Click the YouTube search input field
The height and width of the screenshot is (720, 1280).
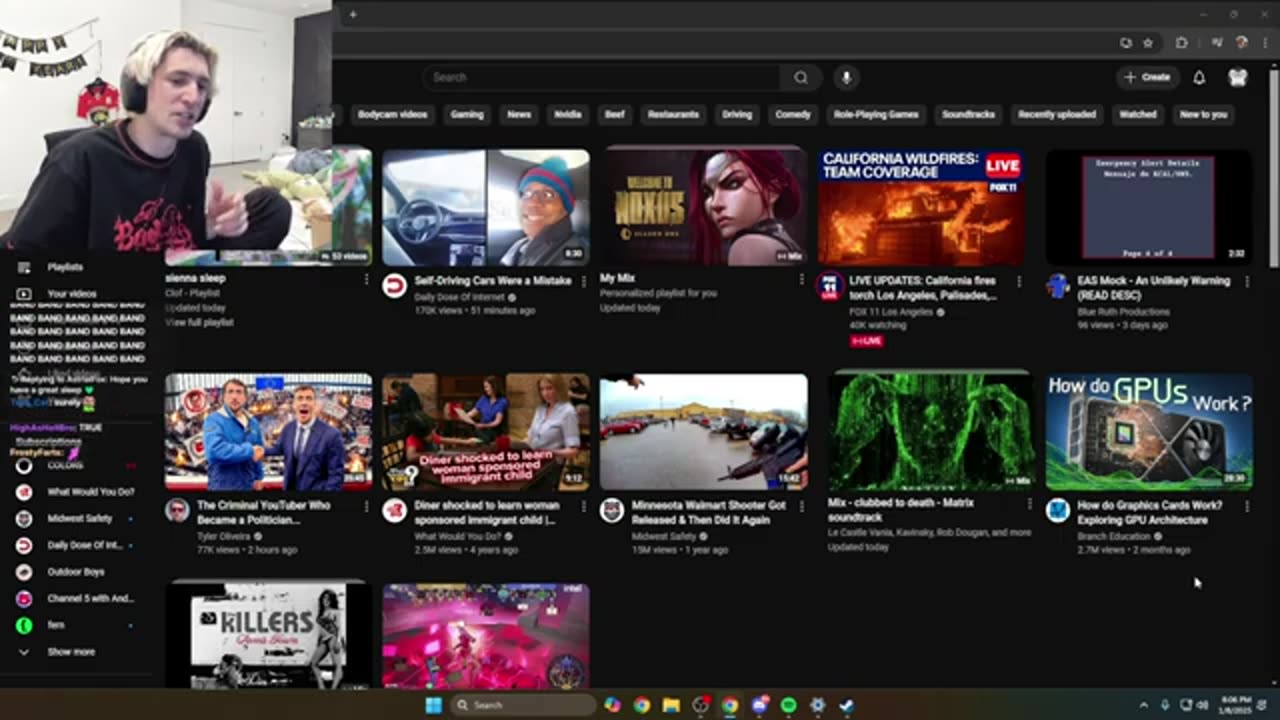[x=600, y=77]
